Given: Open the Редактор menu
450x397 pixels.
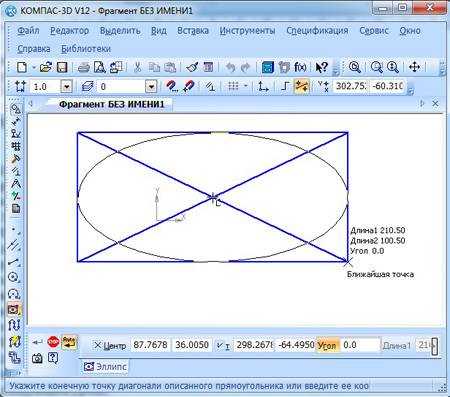Looking at the screenshot, I should (x=69, y=31).
